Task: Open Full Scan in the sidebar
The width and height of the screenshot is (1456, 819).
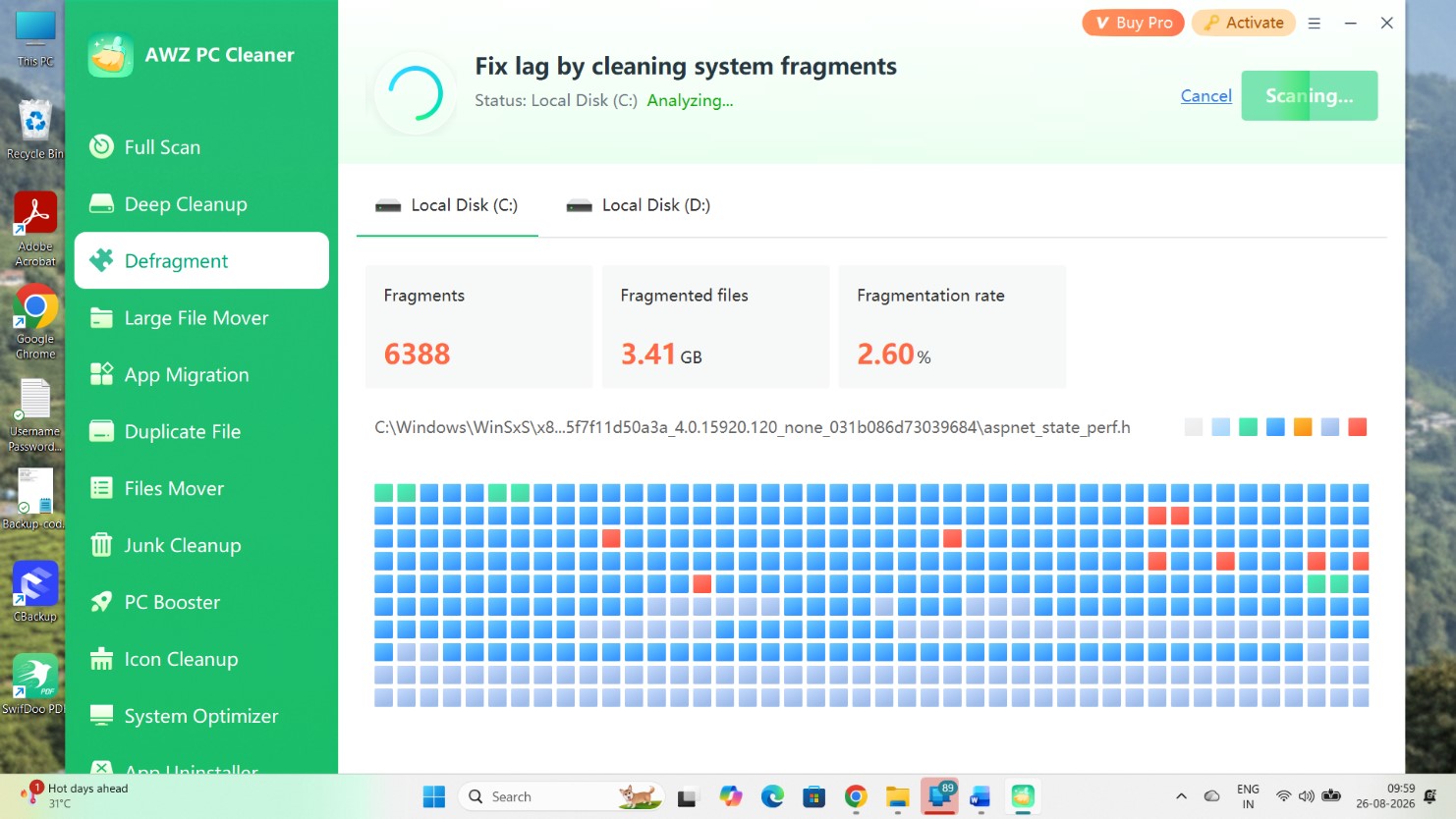Action: 201,147
